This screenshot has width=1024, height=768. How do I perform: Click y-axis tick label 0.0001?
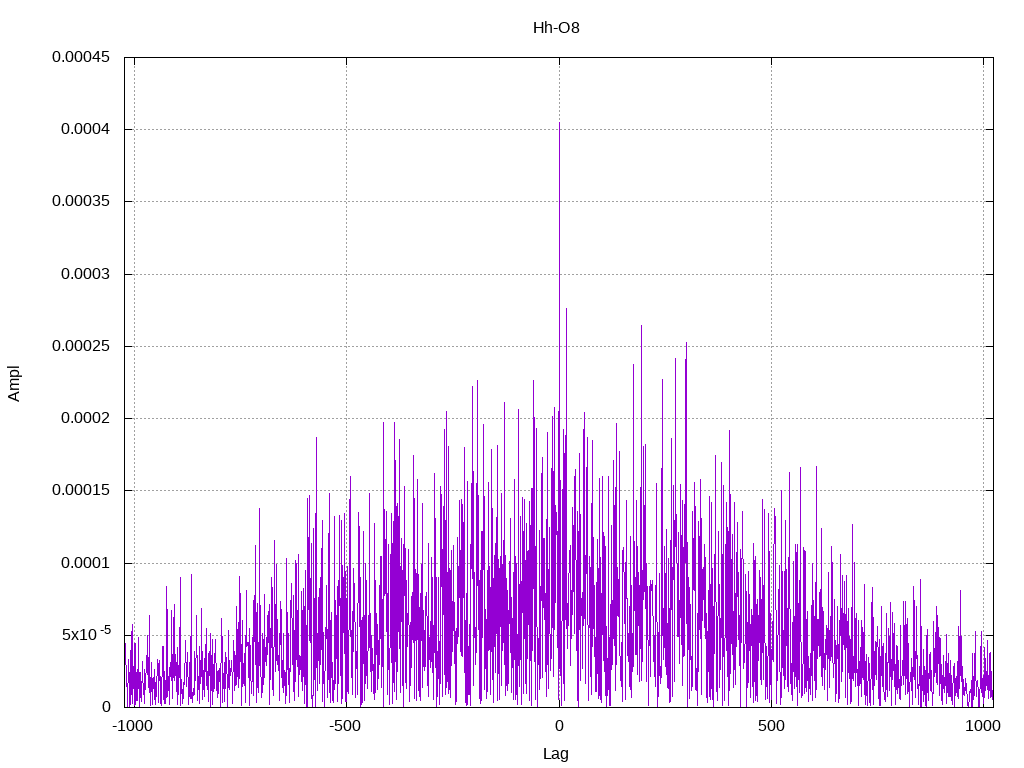tap(86, 563)
